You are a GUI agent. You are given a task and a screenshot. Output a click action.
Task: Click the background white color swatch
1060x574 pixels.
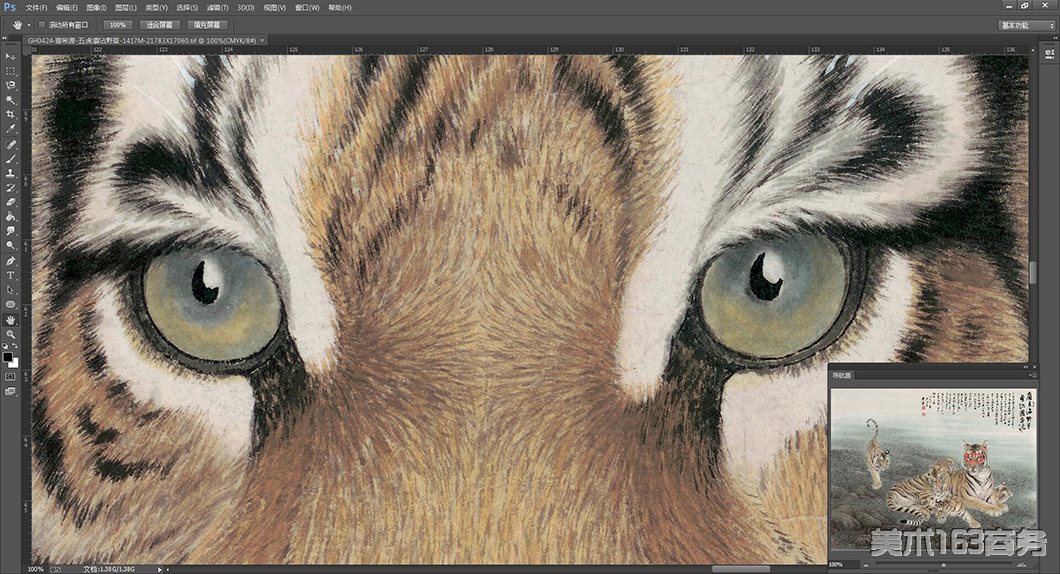pyautogui.click(x=14, y=363)
